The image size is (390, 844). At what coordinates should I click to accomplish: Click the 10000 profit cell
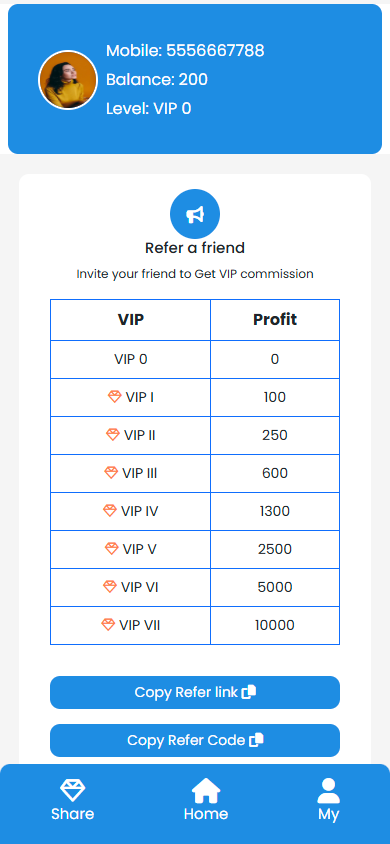tap(275, 625)
